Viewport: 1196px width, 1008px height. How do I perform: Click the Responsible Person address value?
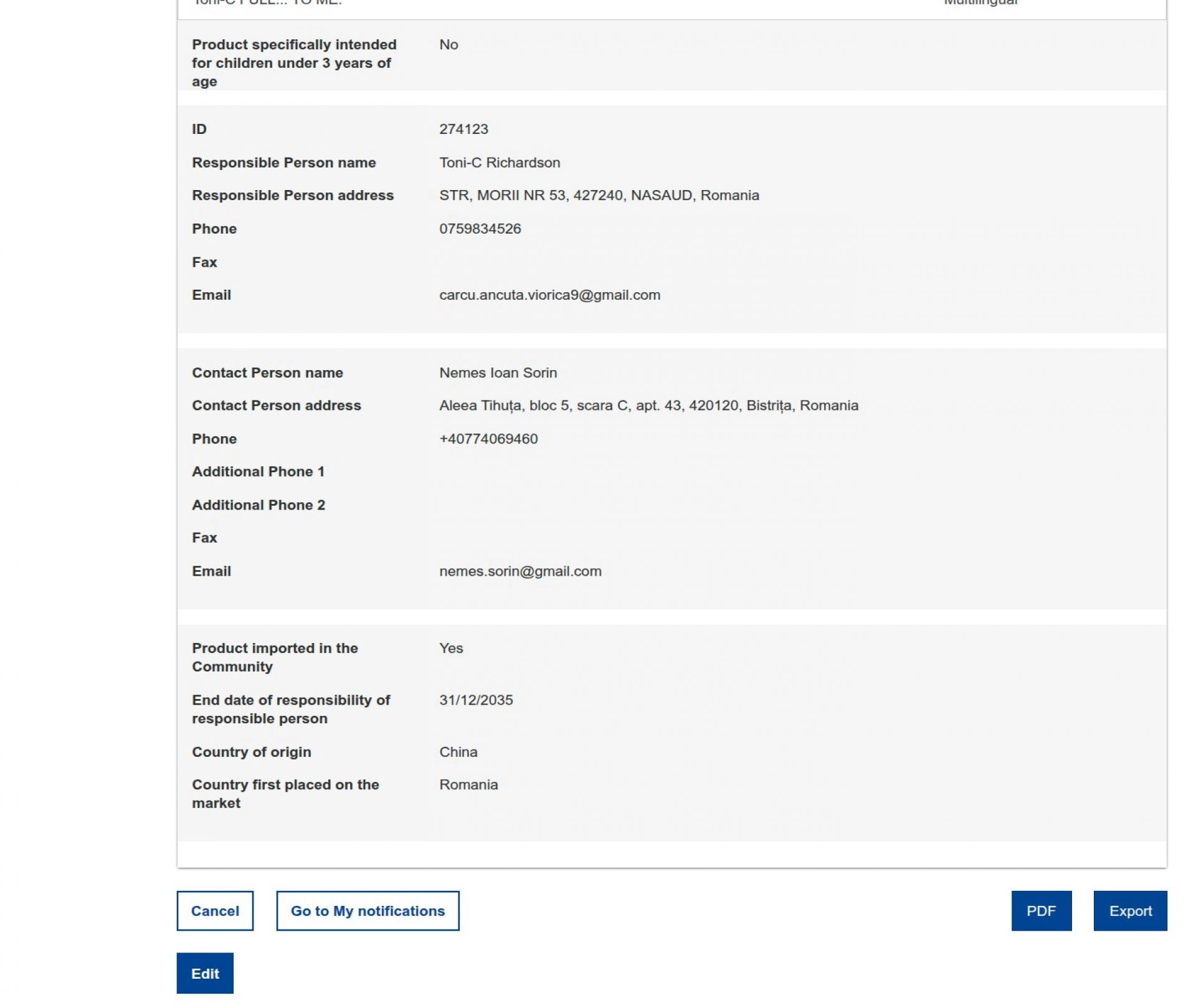599,196
